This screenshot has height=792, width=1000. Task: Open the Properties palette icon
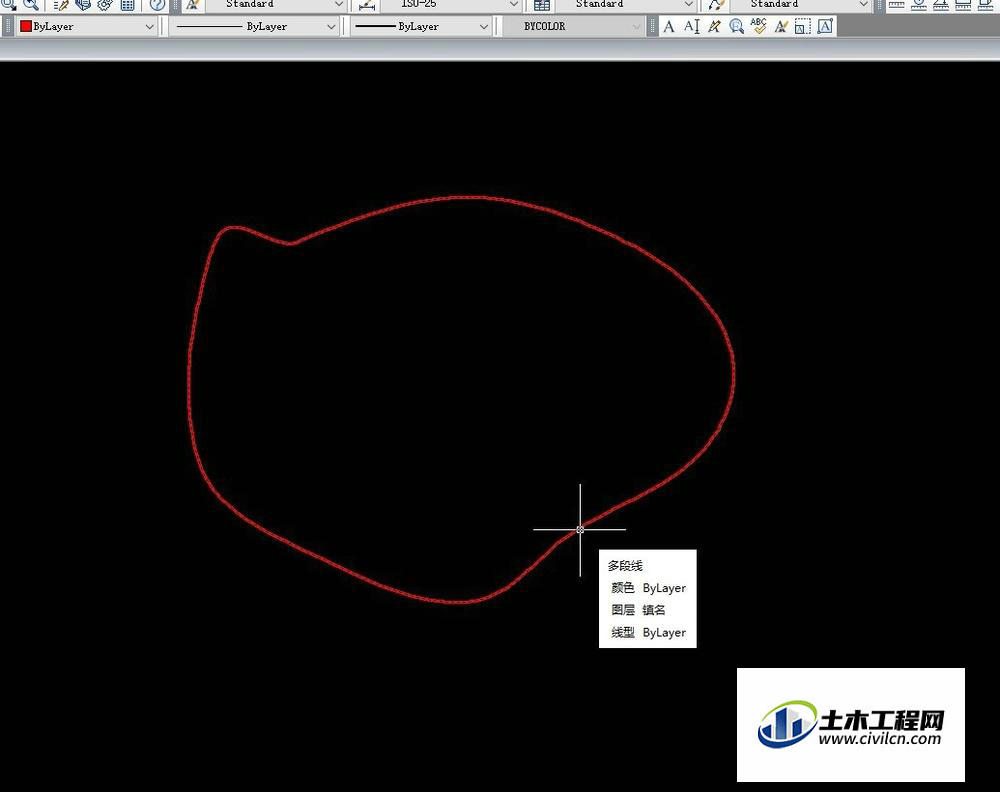pyautogui.click(x=61, y=4)
